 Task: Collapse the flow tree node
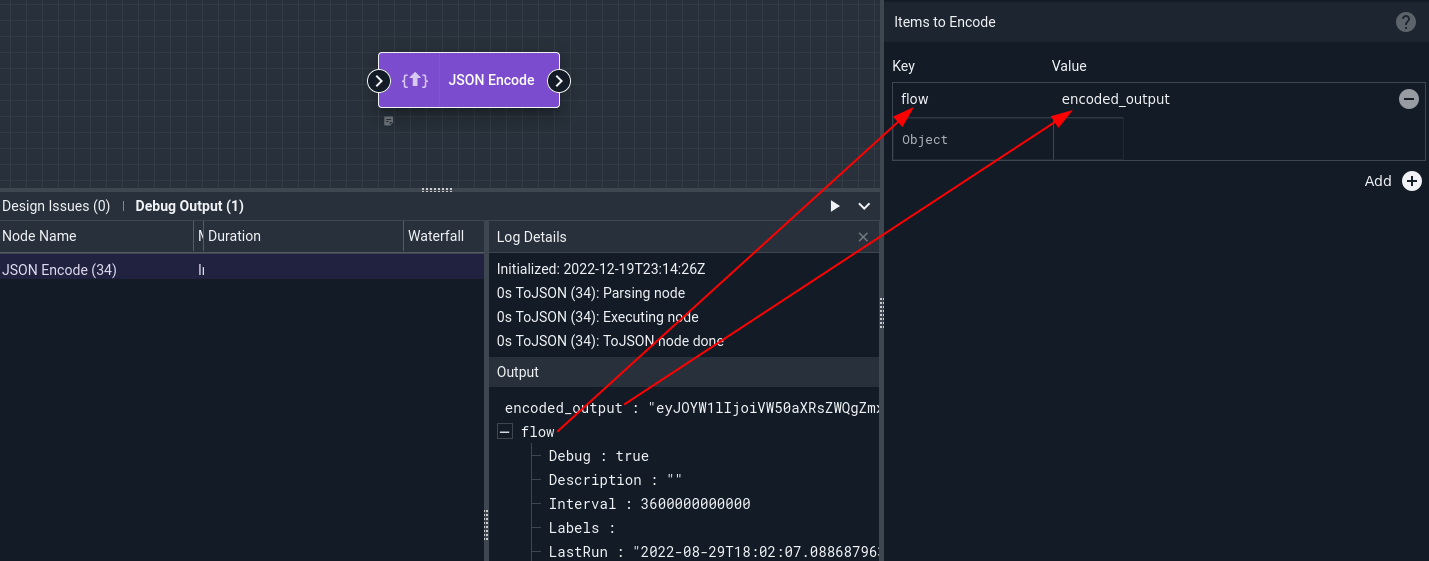505,432
